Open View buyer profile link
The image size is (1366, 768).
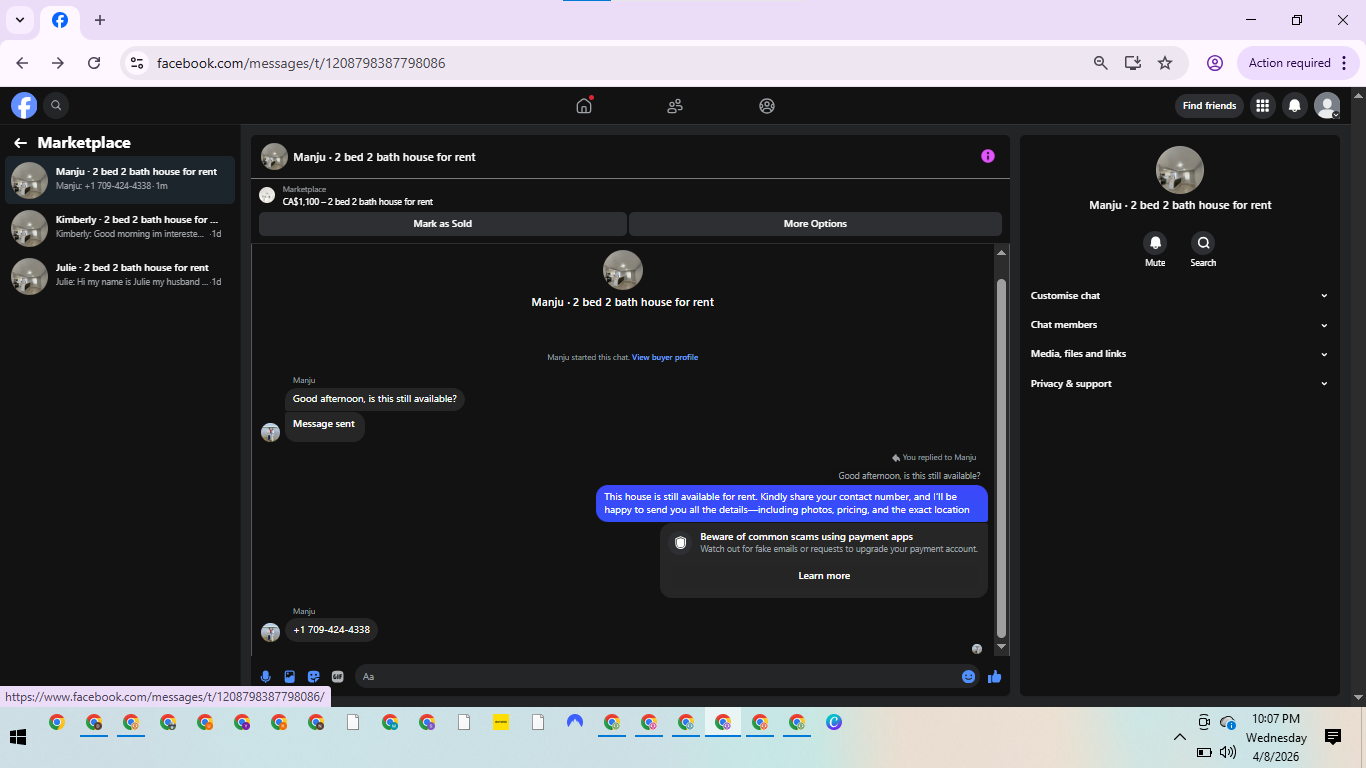tap(665, 357)
